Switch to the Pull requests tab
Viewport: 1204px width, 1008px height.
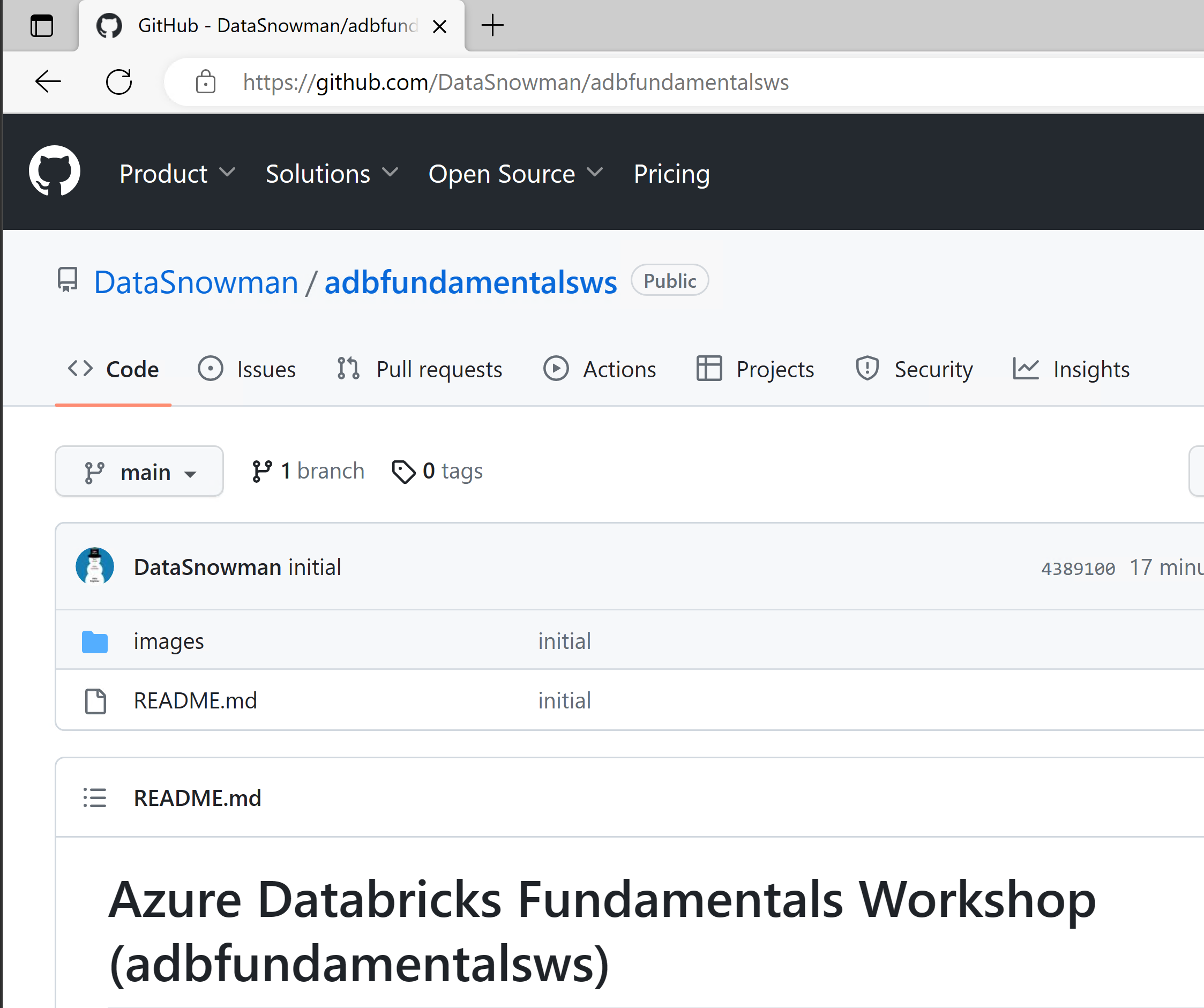point(420,369)
